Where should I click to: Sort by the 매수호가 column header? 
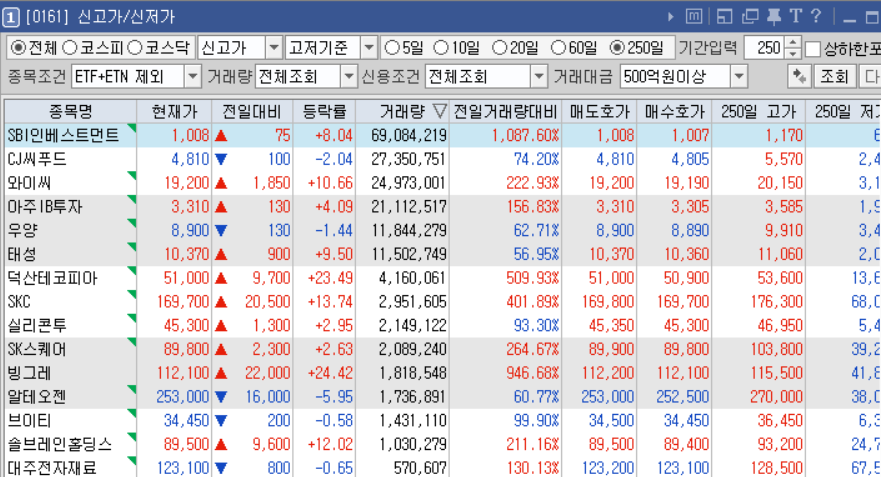[x=674, y=112]
